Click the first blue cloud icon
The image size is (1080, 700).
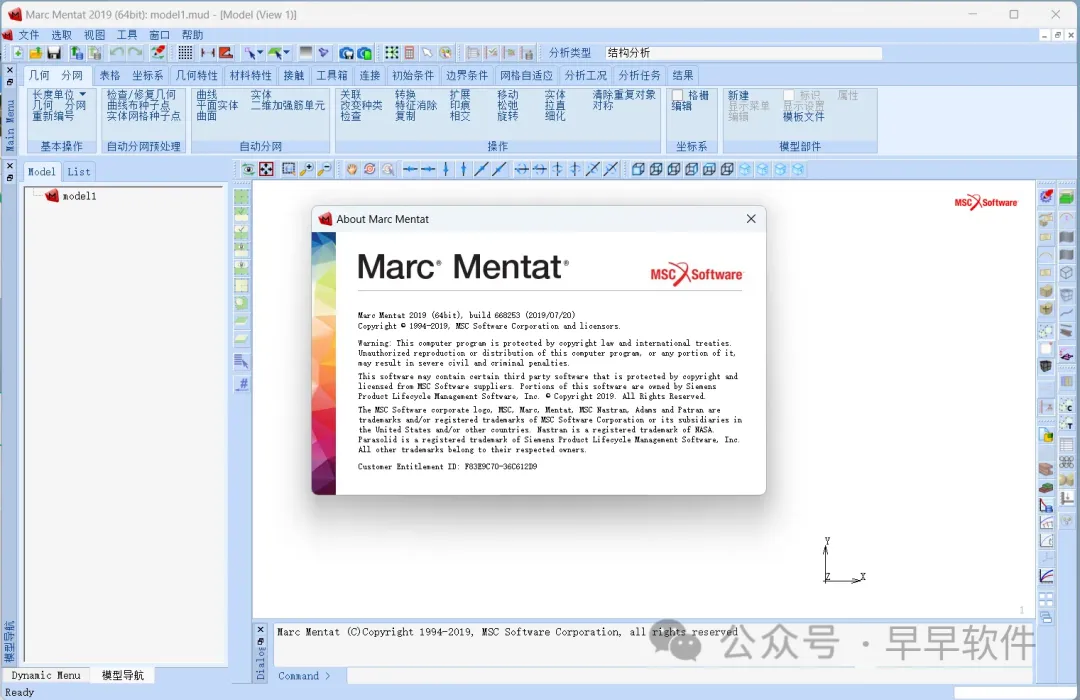(346, 53)
